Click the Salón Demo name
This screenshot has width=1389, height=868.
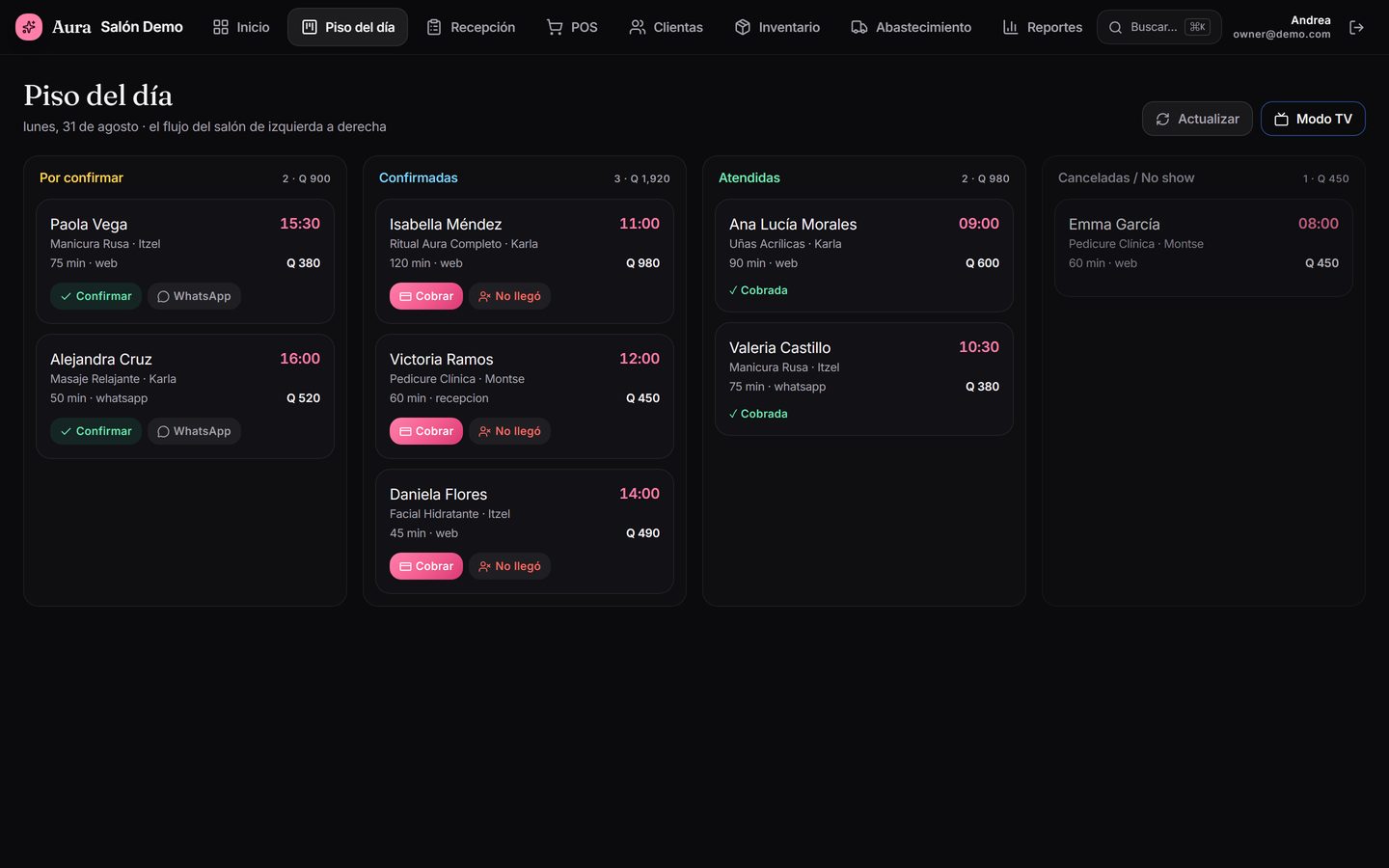tap(142, 27)
